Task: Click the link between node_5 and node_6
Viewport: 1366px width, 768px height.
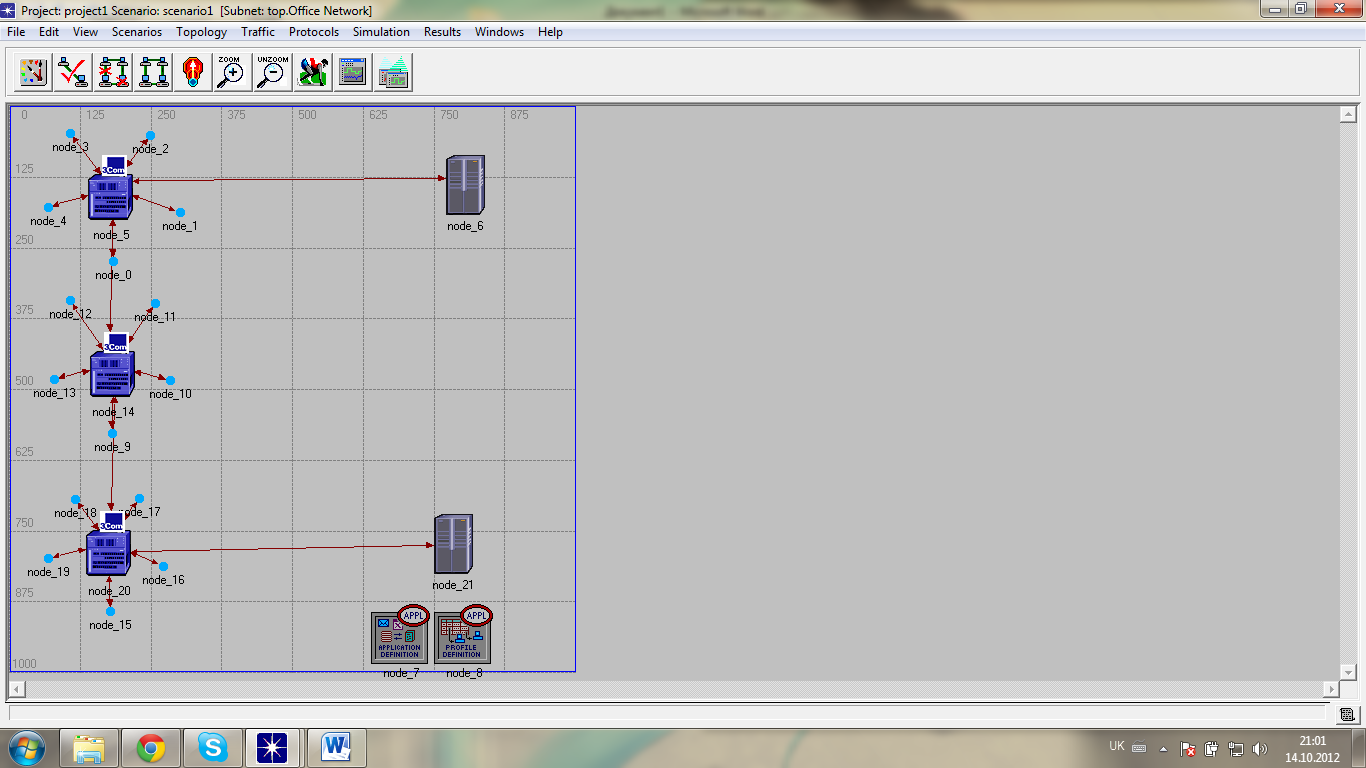Action: [x=290, y=179]
